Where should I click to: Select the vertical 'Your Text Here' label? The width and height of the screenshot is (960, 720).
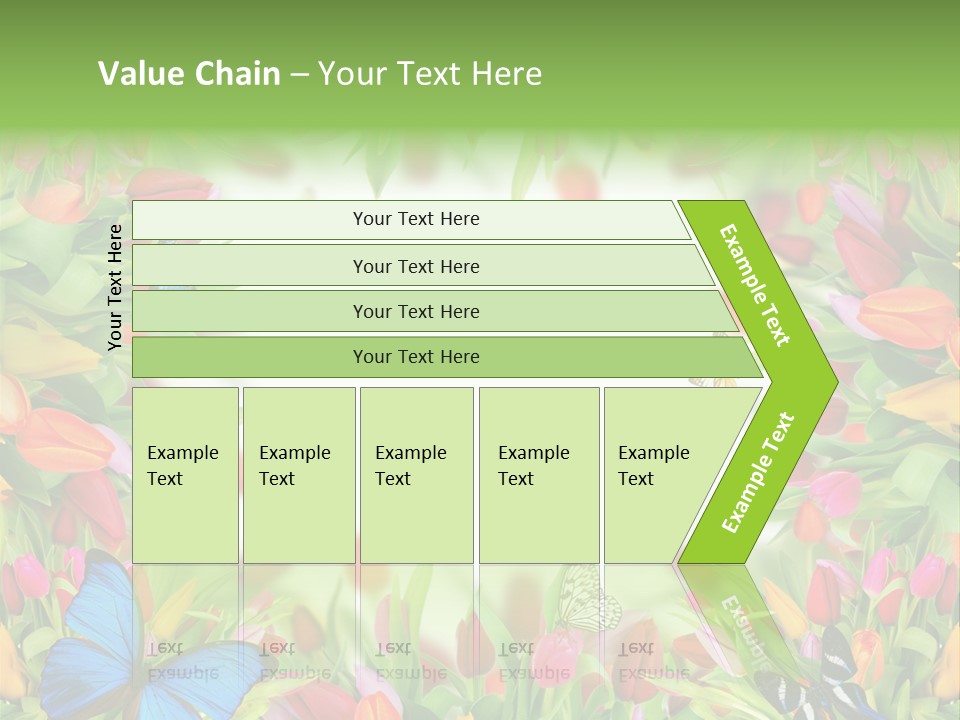(114, 287)
